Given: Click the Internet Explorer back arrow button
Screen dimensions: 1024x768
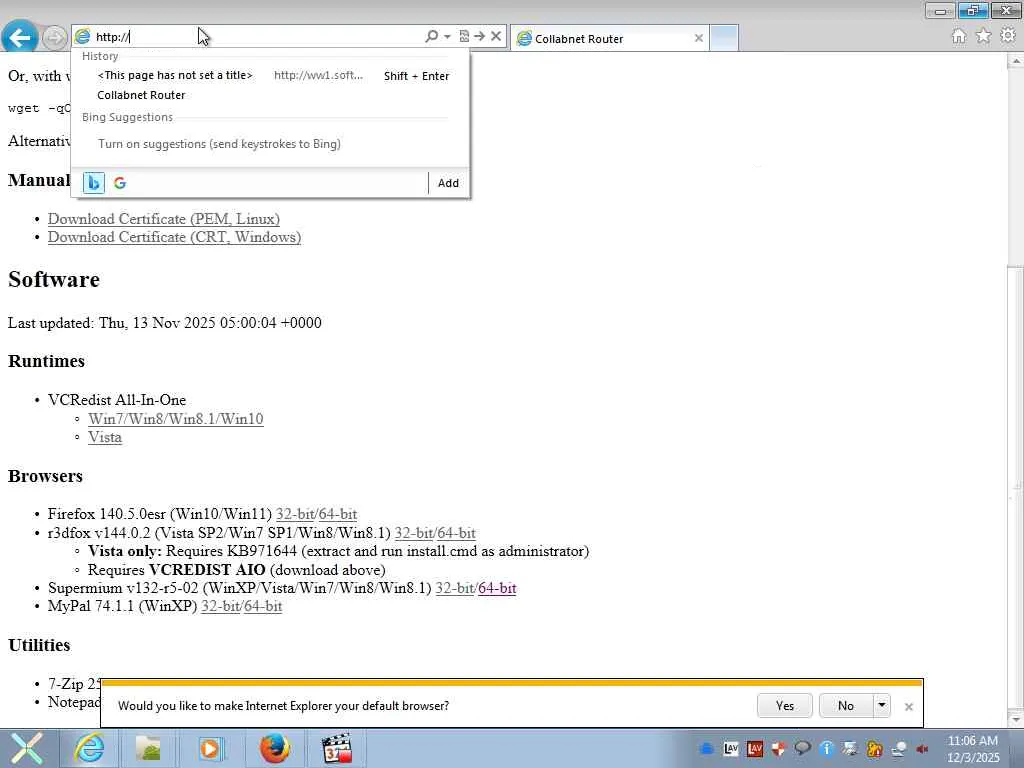Looking at the screenshot, I should [x=20, y=37].
